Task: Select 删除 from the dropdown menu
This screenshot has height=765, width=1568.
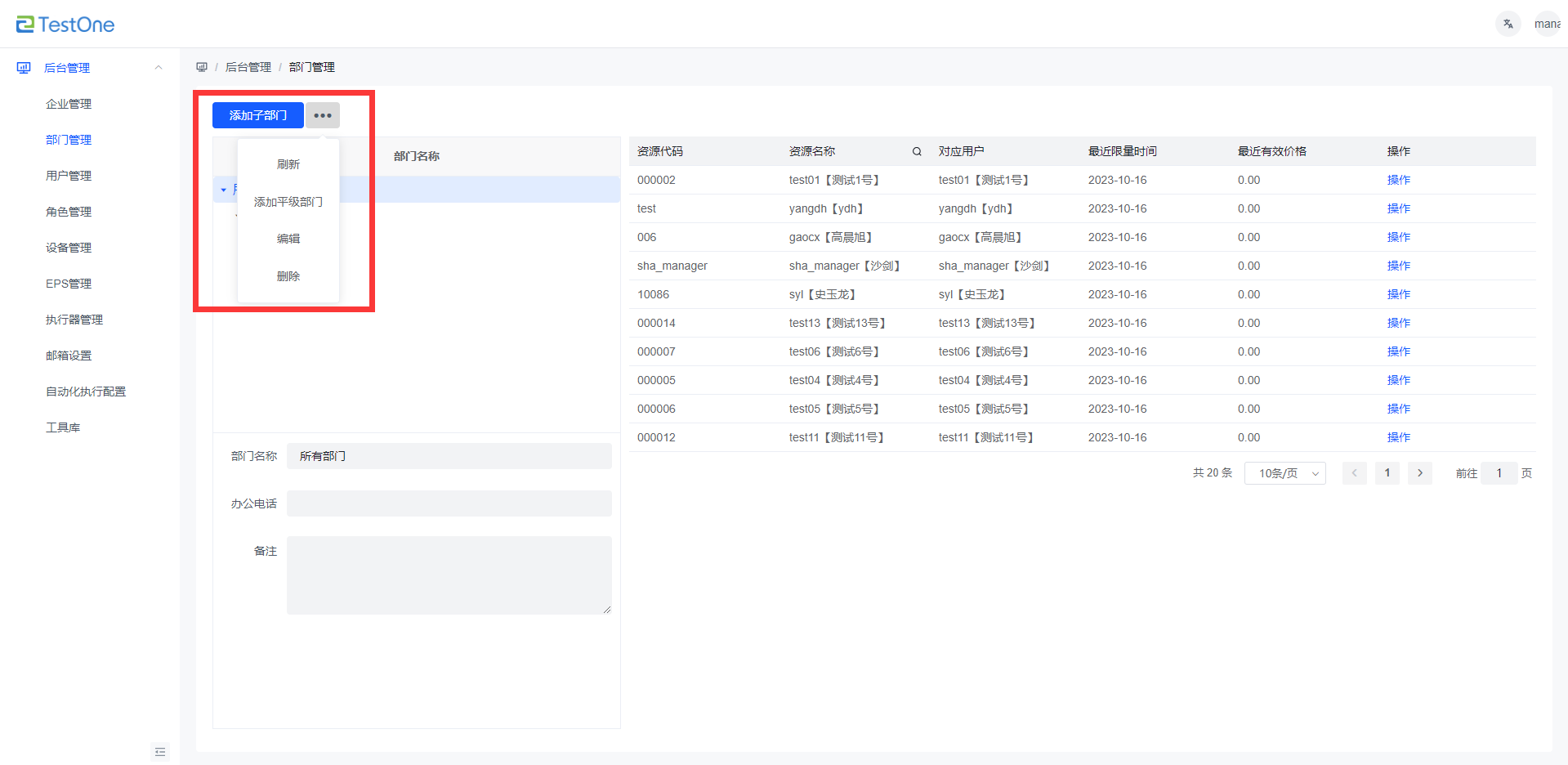Action: [x=288, y=276]
